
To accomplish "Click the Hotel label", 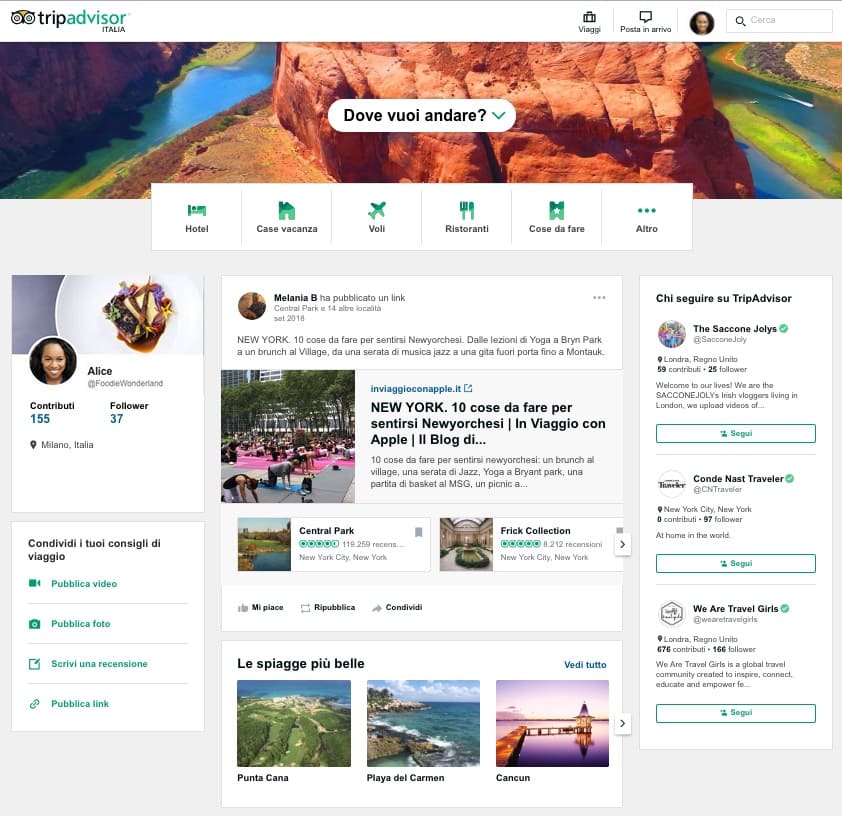I will pyautogui.click(x=197, y=229).
